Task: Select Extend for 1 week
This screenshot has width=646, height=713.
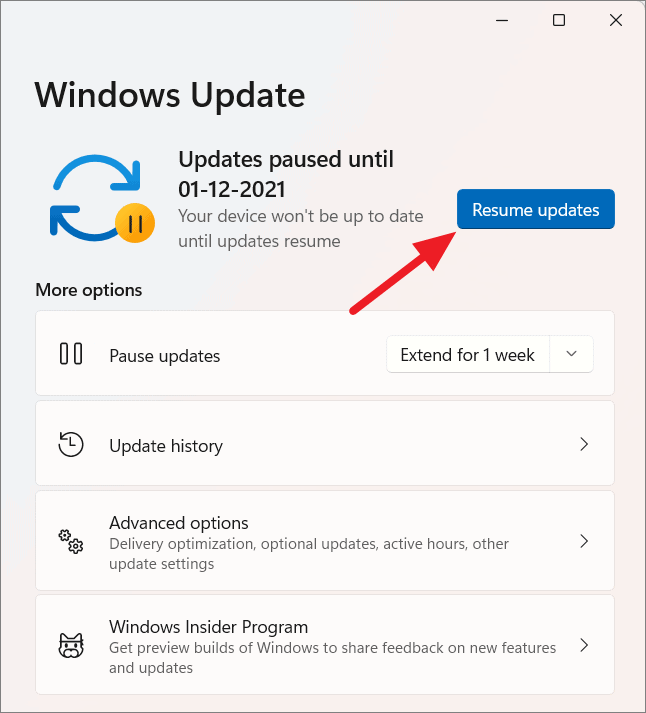Action: click(x=467, y=354)
